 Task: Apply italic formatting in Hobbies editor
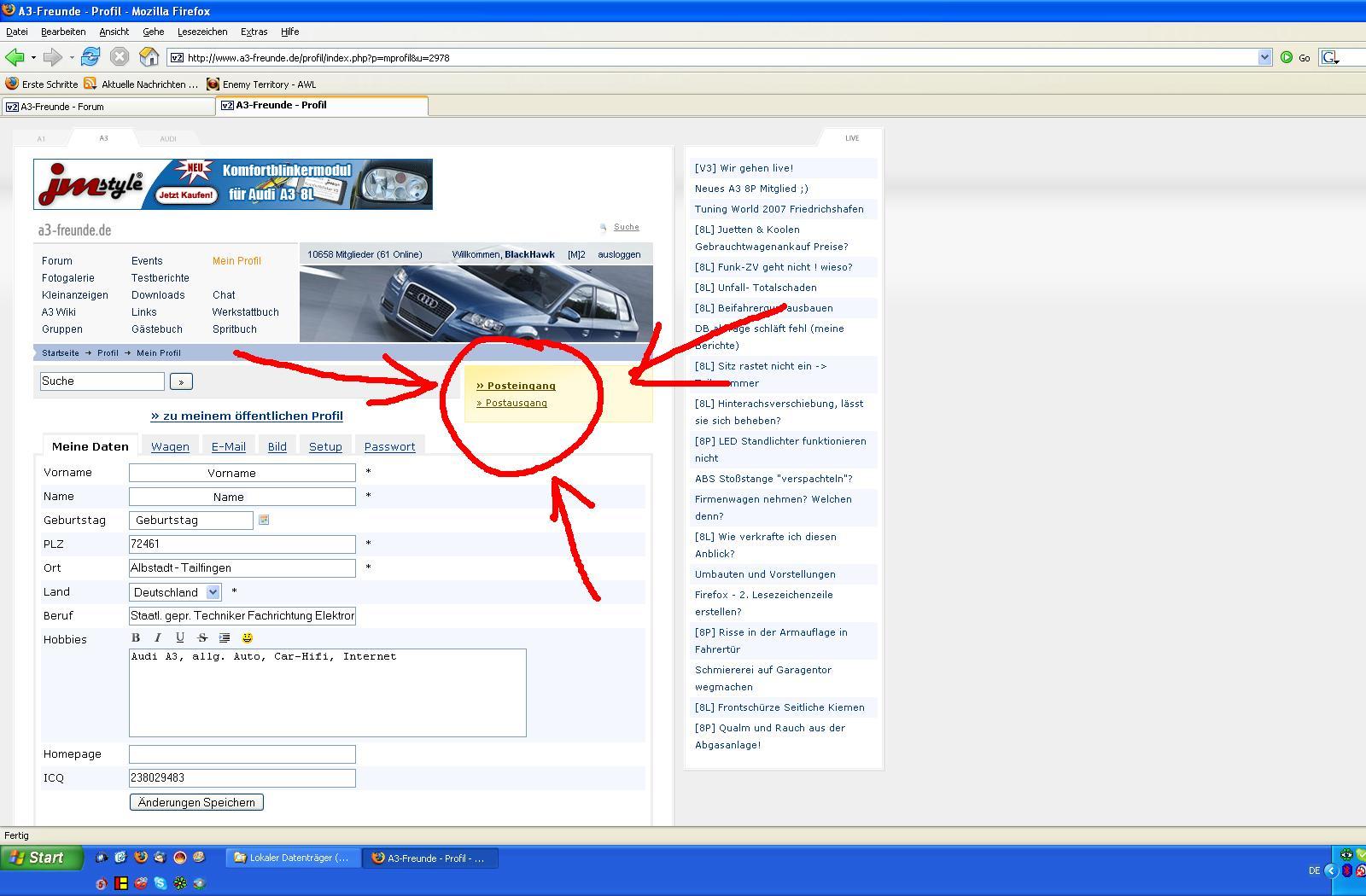[158, 637]
